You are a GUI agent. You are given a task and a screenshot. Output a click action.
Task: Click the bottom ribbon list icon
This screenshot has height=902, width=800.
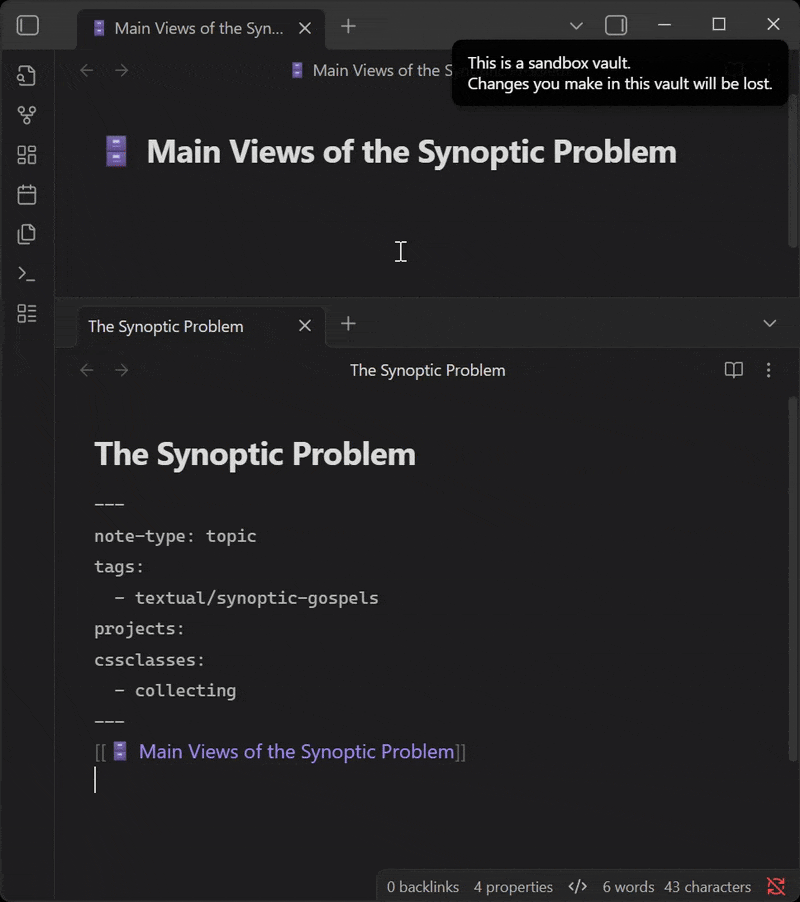(27, 313)
